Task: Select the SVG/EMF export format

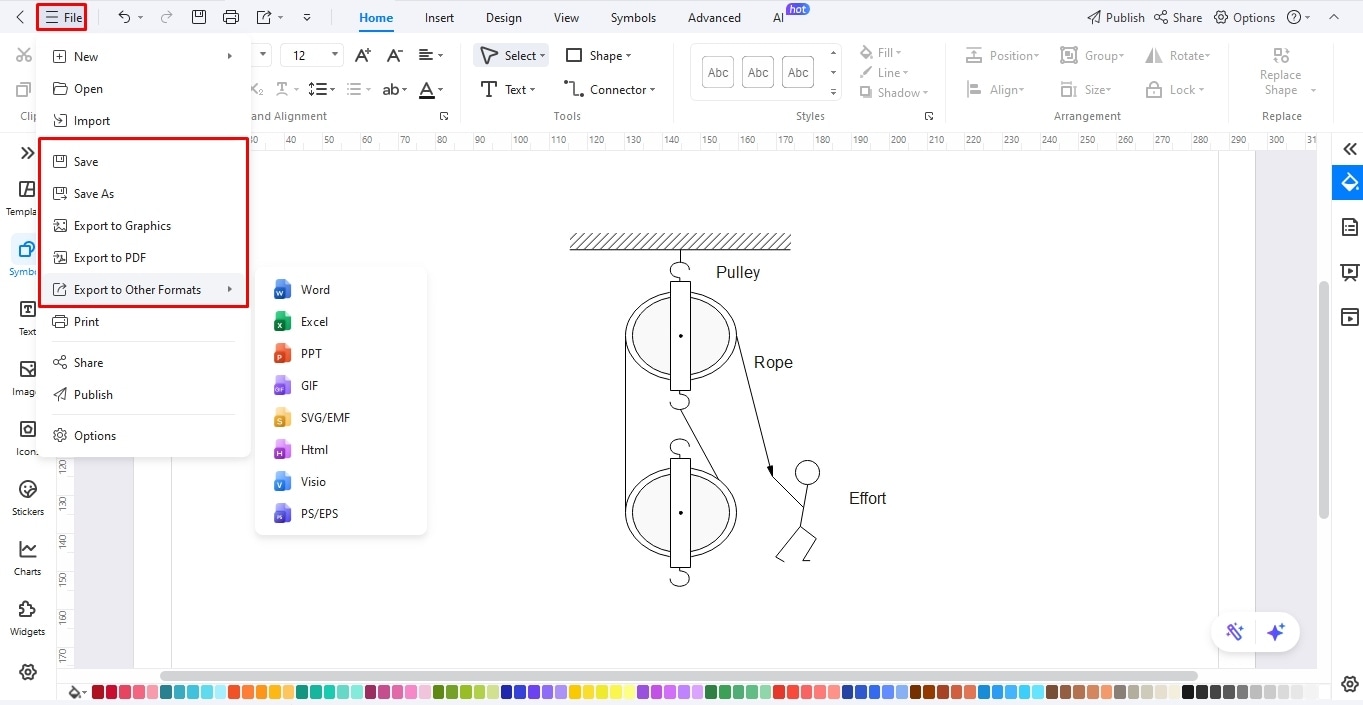Action: (x=341, y=418)
